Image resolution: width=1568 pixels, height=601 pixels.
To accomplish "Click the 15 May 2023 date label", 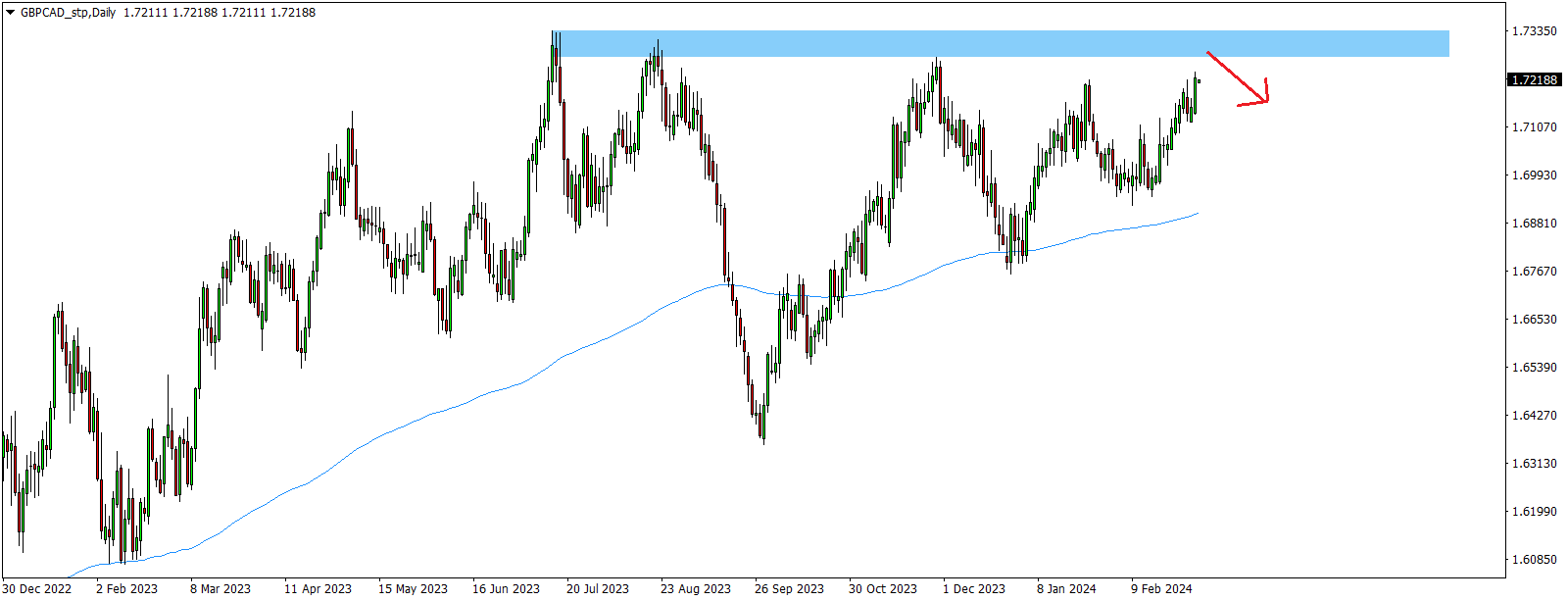I will pos(413,589).
